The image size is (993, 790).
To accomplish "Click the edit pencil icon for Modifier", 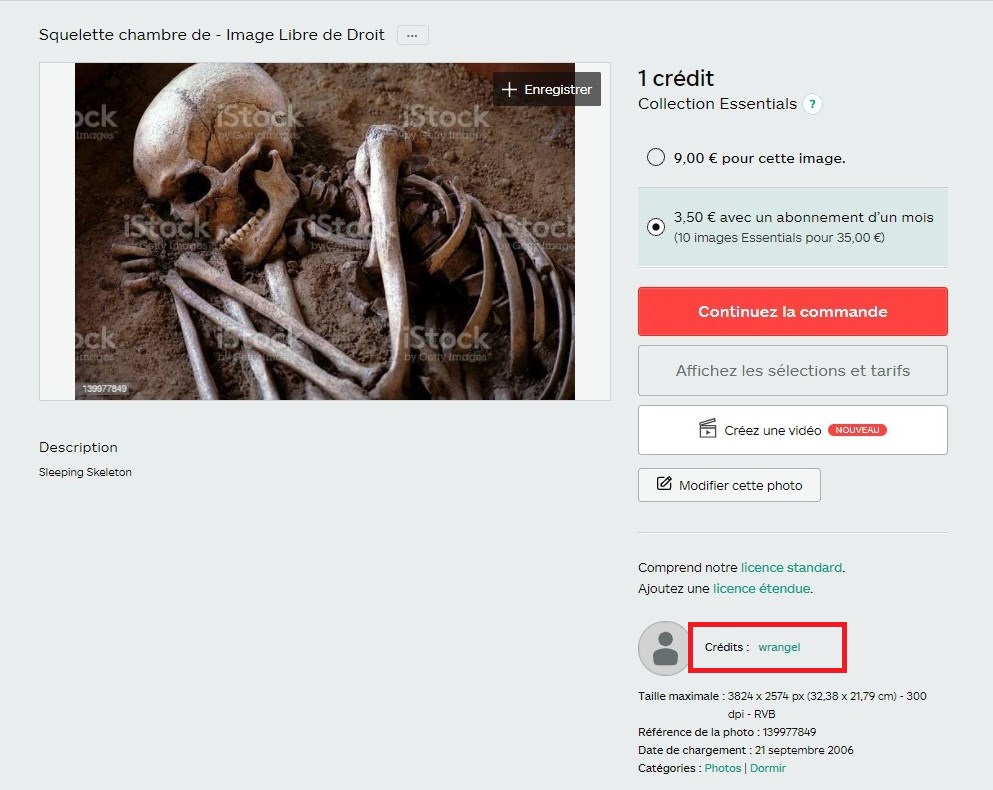I will (664, 484).
